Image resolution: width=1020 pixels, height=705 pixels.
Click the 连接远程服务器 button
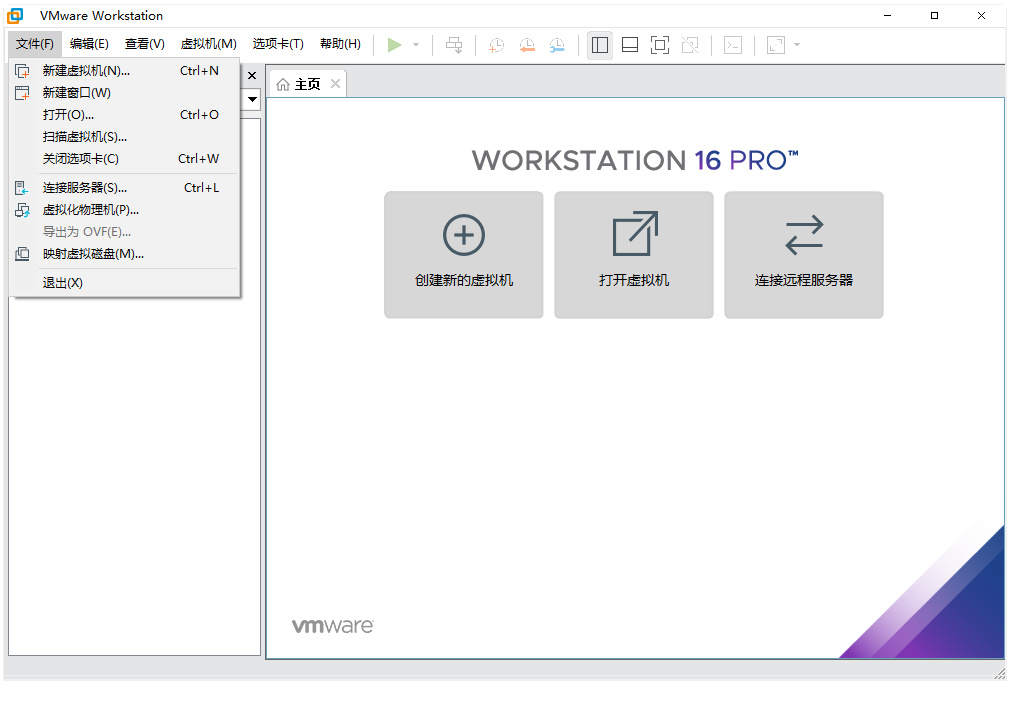click(x=804, y=255)
